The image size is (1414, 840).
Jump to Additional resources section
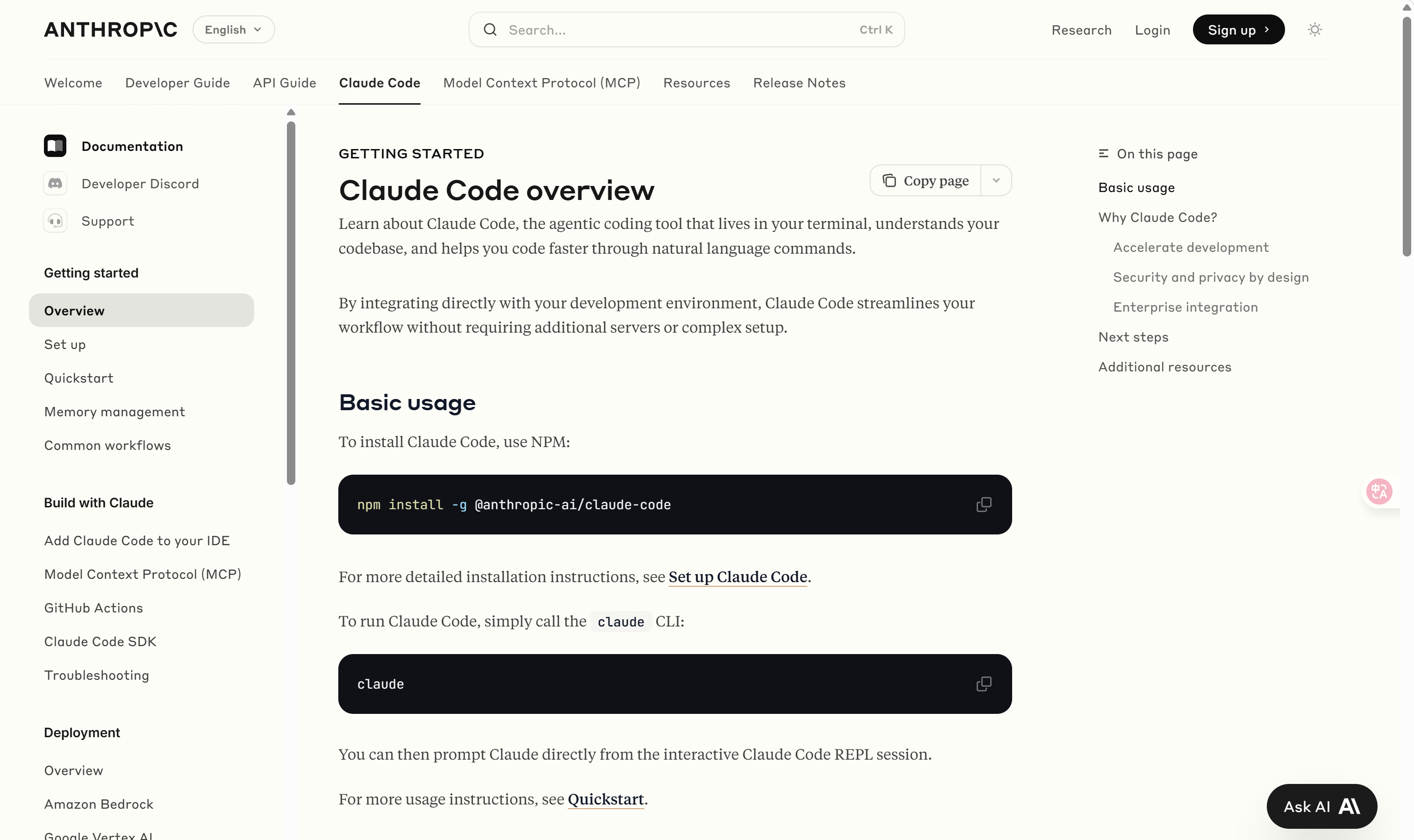1164,367
